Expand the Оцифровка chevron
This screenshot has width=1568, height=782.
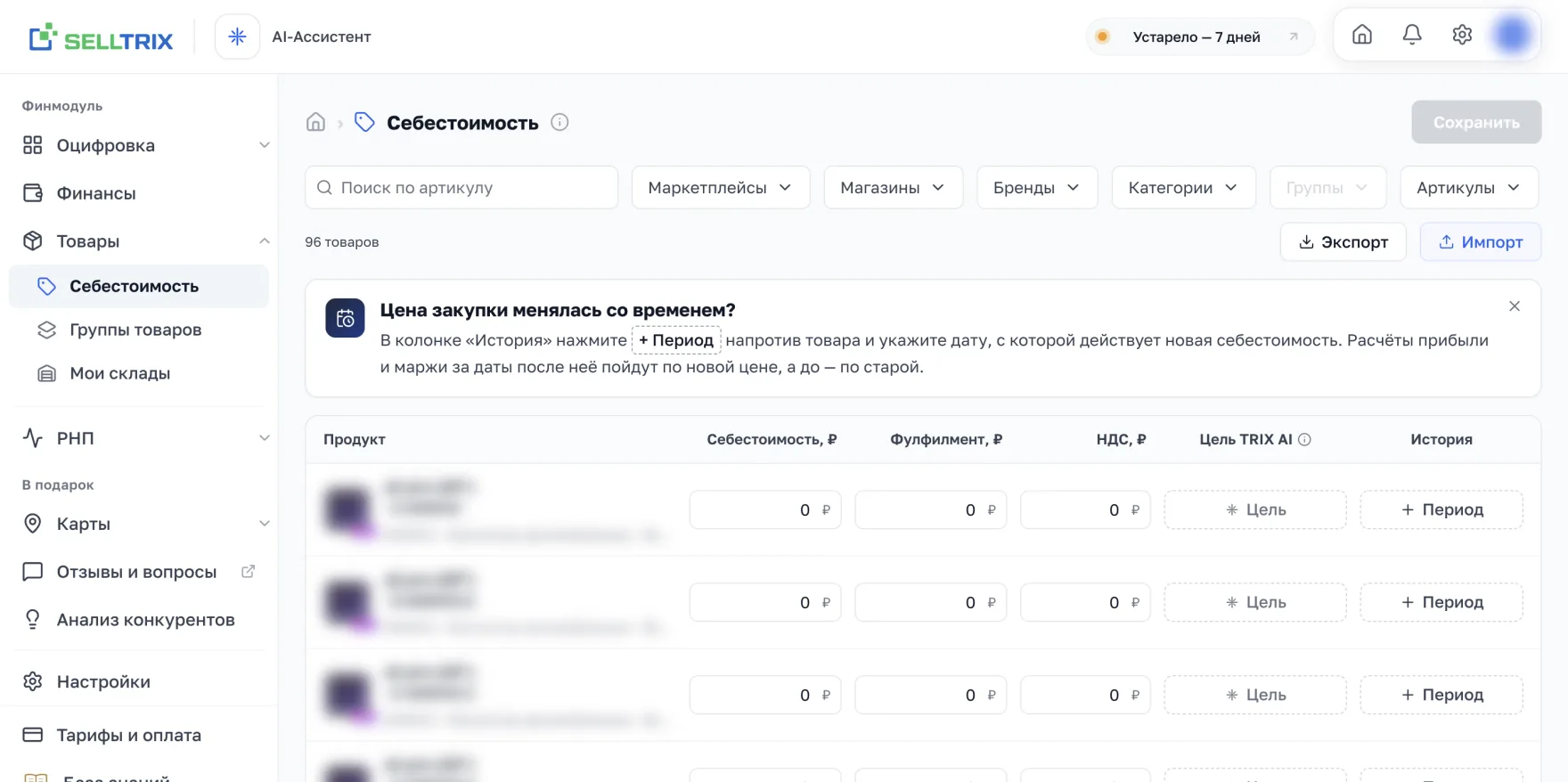265,145
